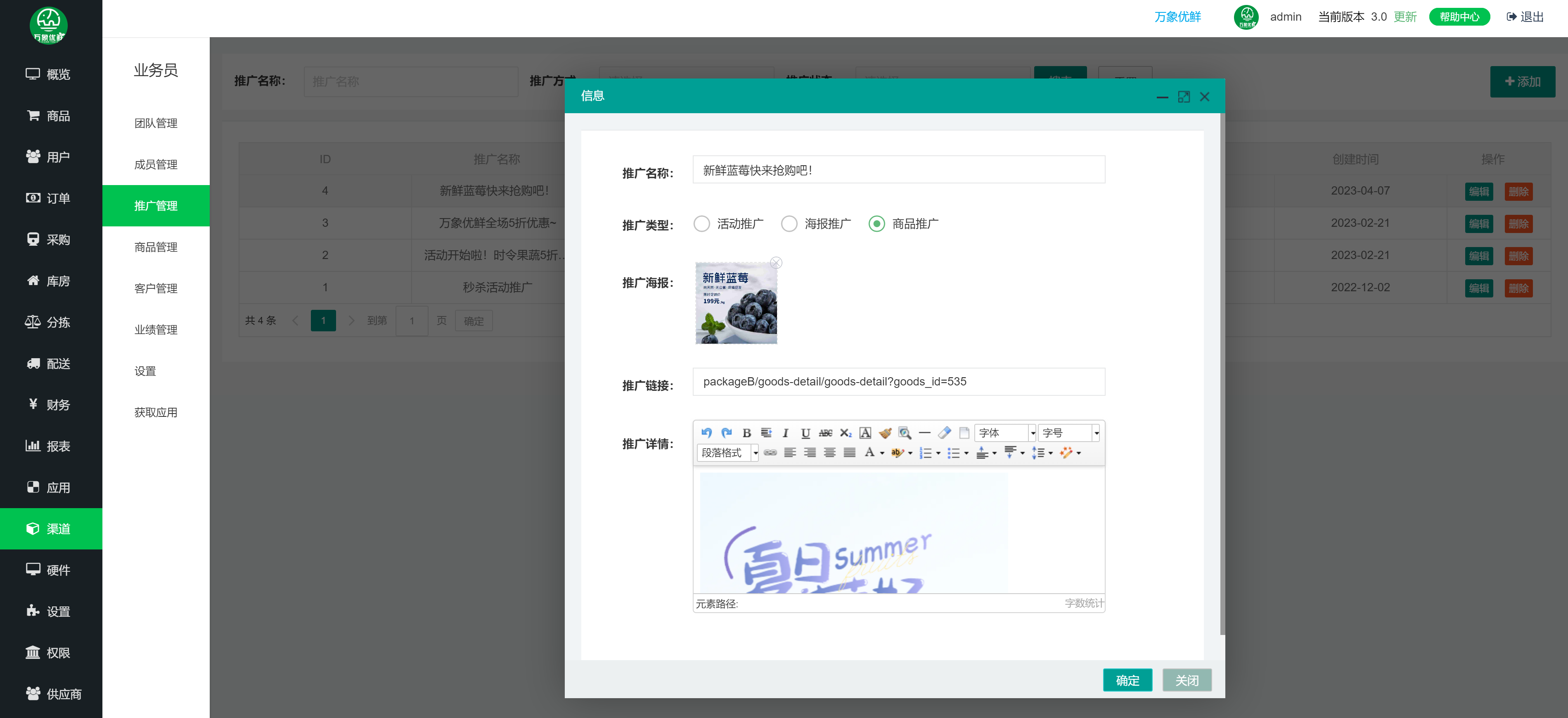This screenshot has height=718, width=1568.
Task: Click the spacing-after-paragraph icon
Action: (x=1009, y=452)
